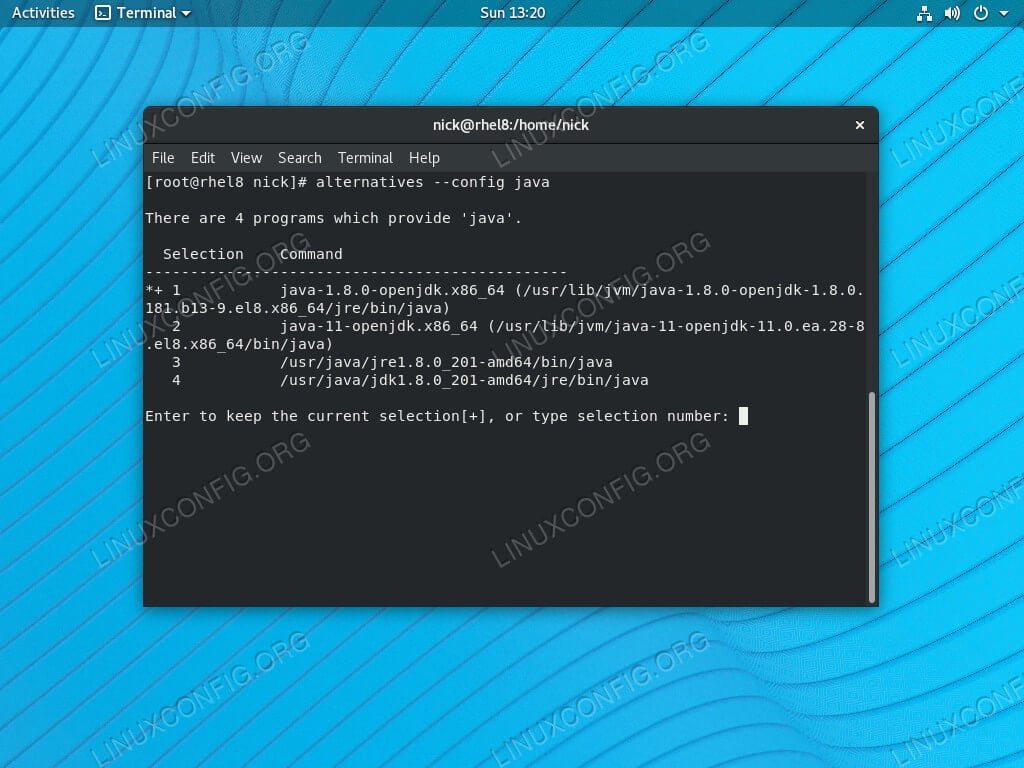Viewport: 1024px width, 768px height.
Task: Open the Edit menu
Action: point(202,158)
